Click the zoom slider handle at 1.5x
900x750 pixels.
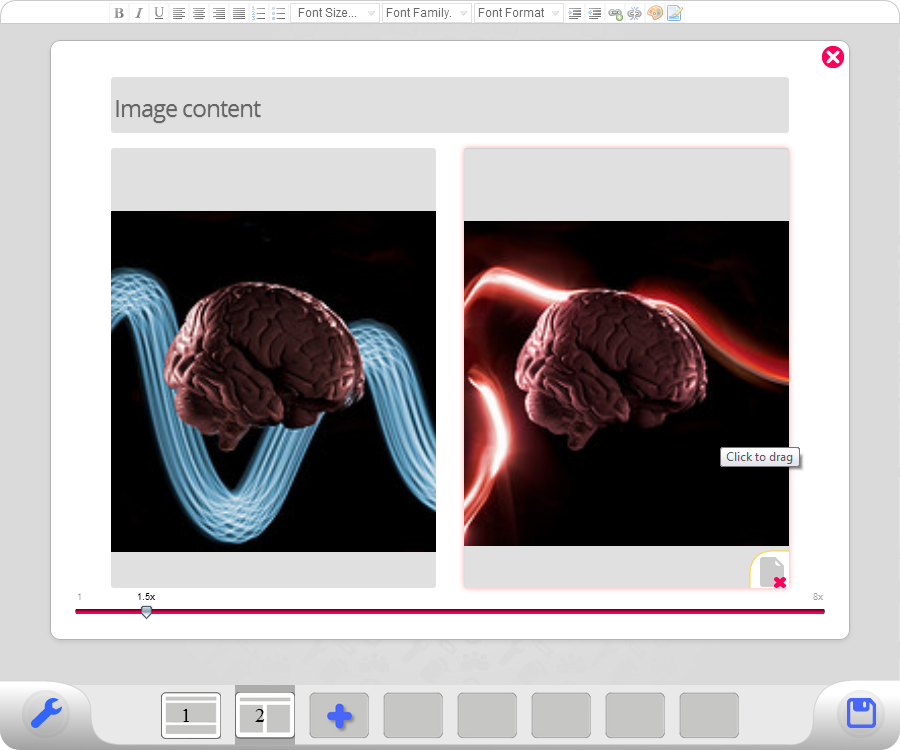coord(147,611)
